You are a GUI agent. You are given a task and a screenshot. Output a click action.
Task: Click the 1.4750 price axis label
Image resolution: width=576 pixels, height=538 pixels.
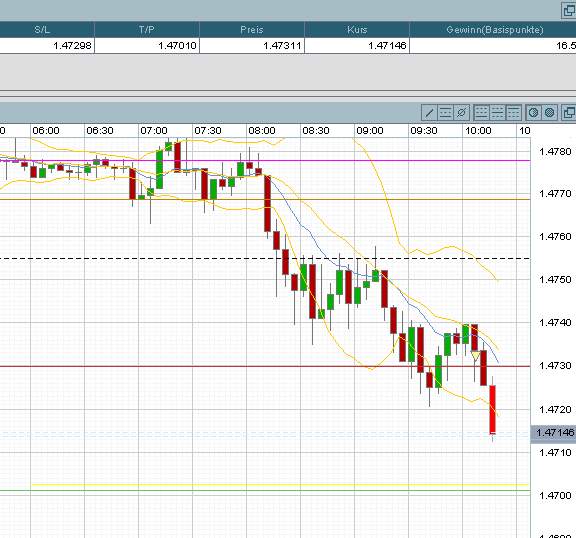(555, 279)
